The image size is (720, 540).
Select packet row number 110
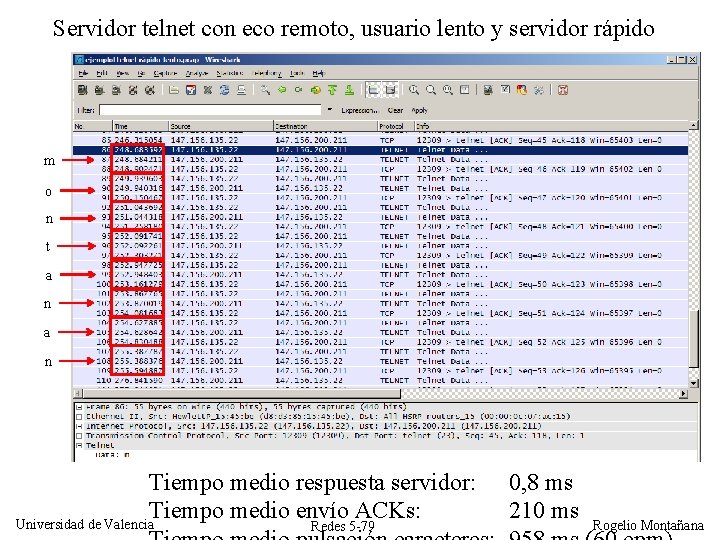pos(381,380)
